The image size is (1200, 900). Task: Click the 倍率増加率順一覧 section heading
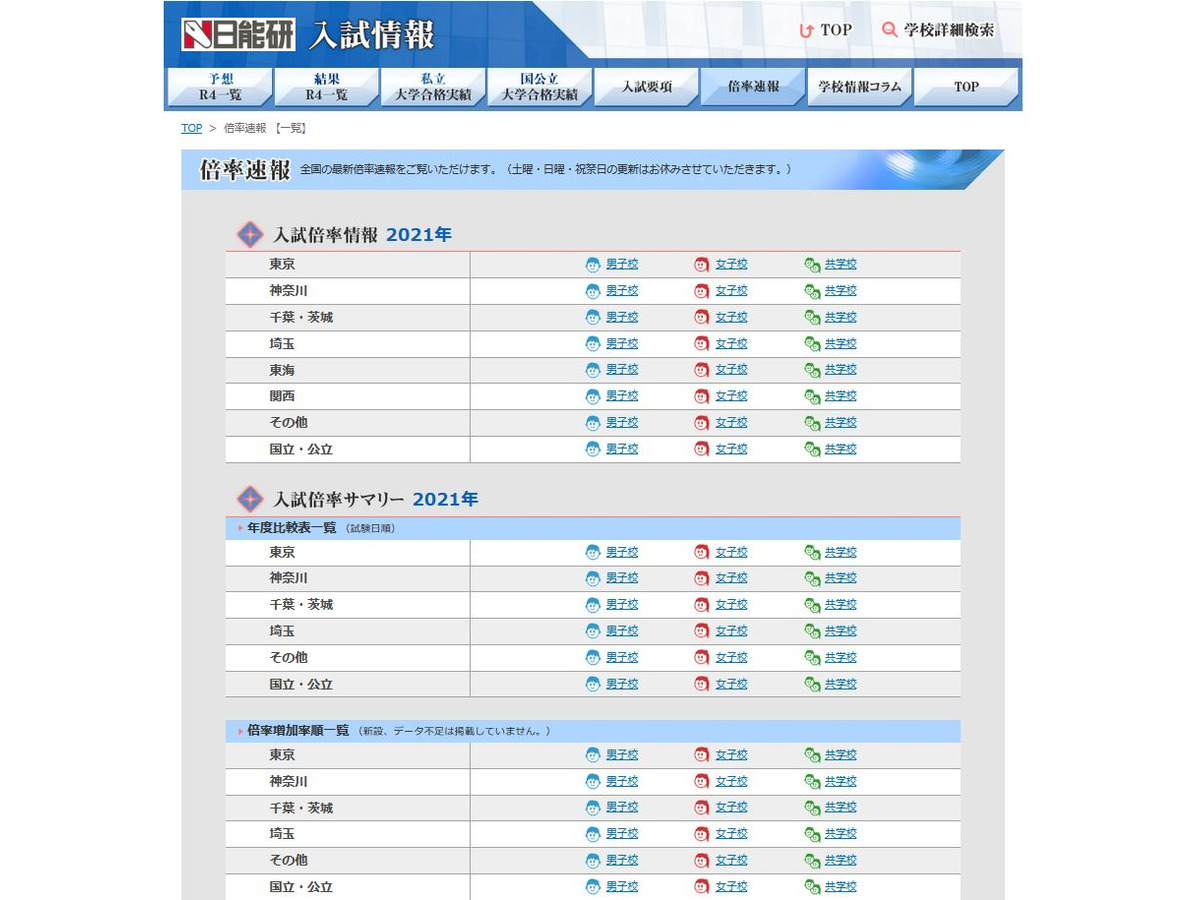tap(298, 731)
